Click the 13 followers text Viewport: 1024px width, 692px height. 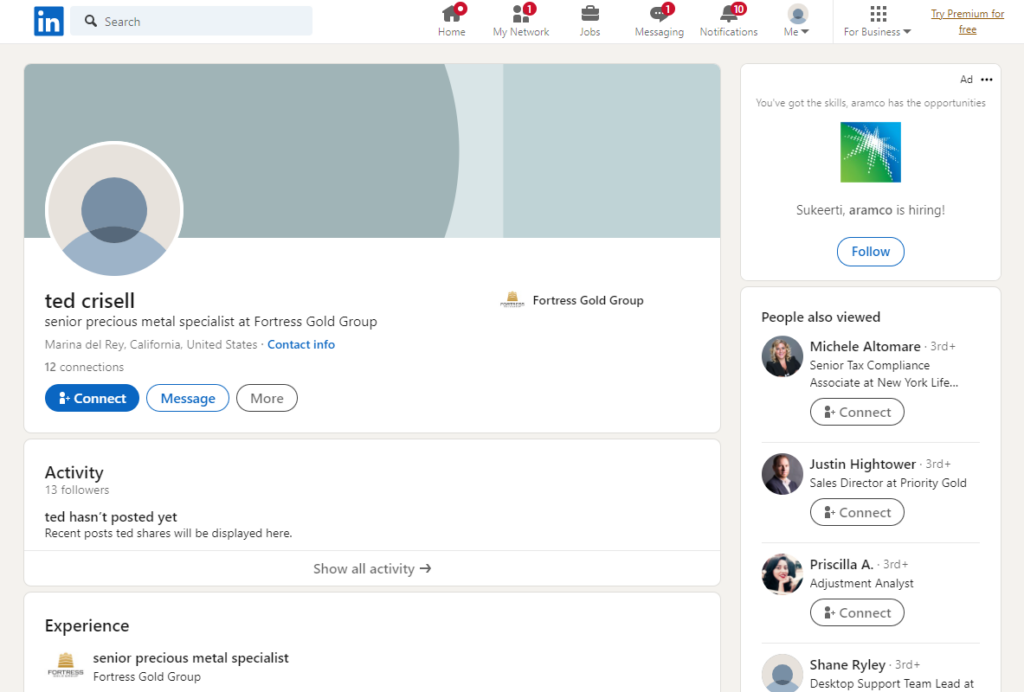(77, 490)
